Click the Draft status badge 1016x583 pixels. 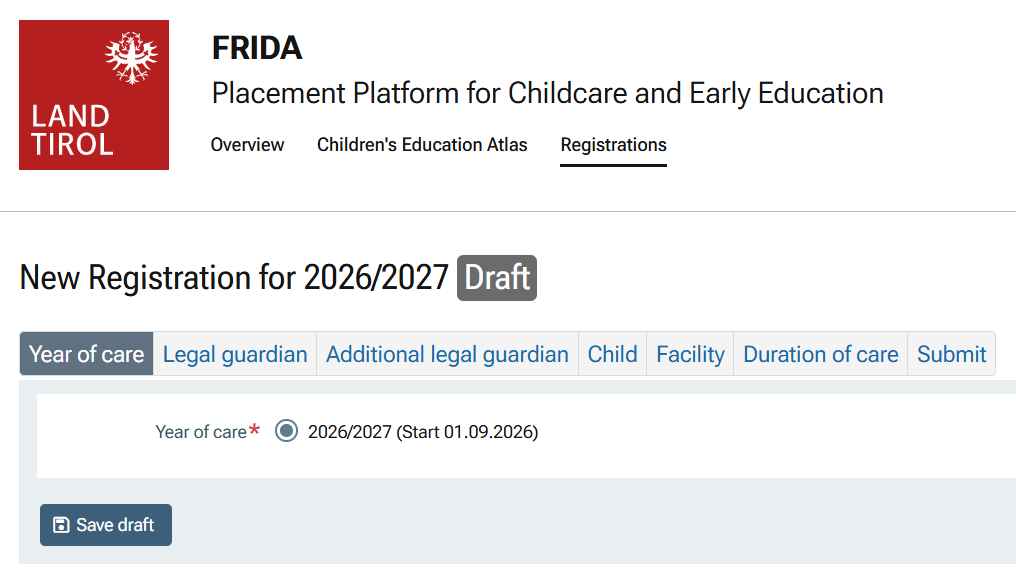497,278
